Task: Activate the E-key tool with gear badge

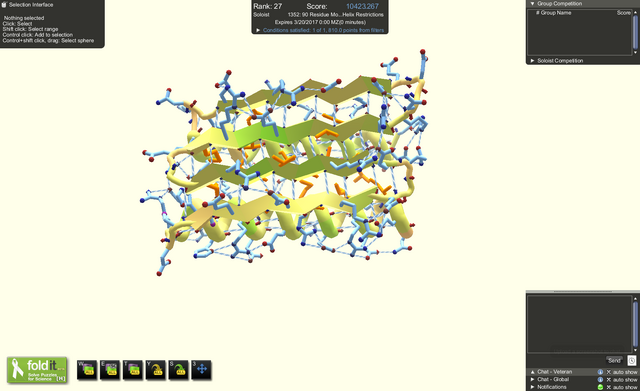Action: (x=110, y=370)
